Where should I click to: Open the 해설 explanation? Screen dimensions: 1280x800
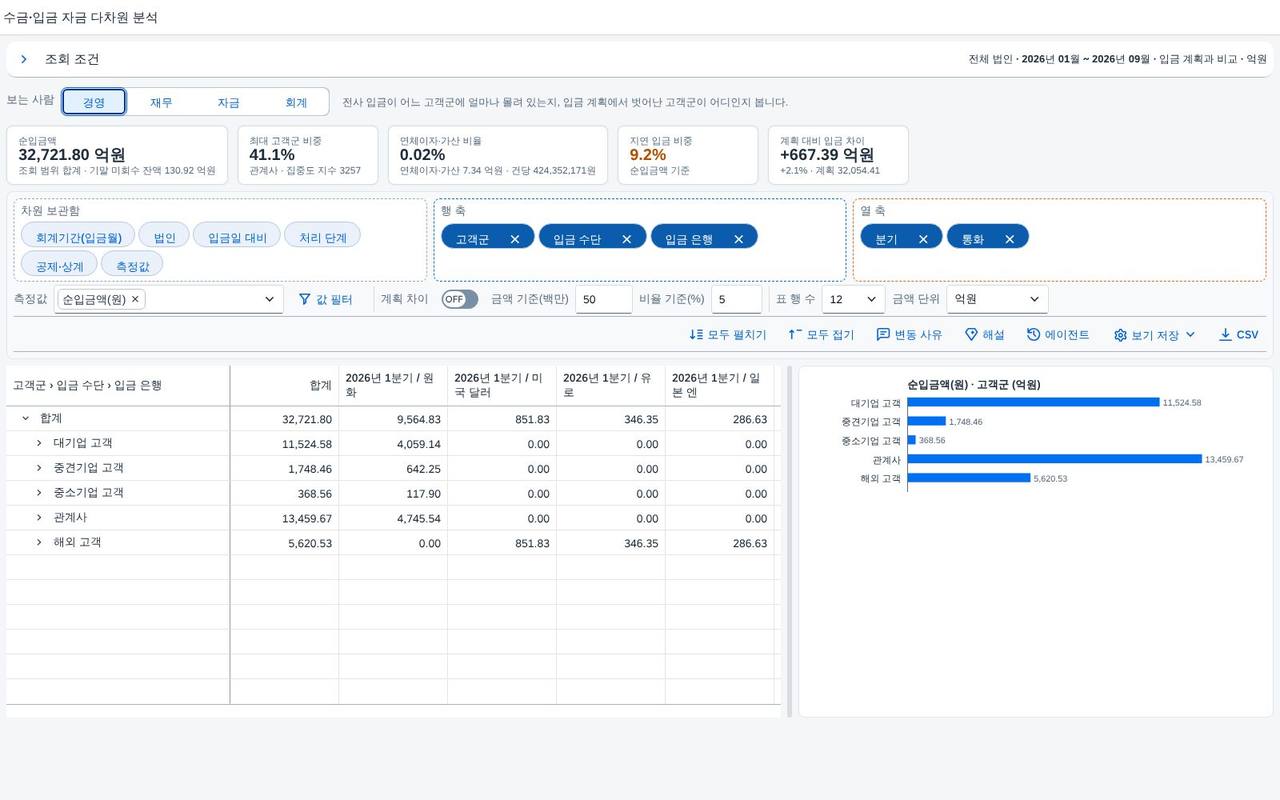click(x=985, y=335)
